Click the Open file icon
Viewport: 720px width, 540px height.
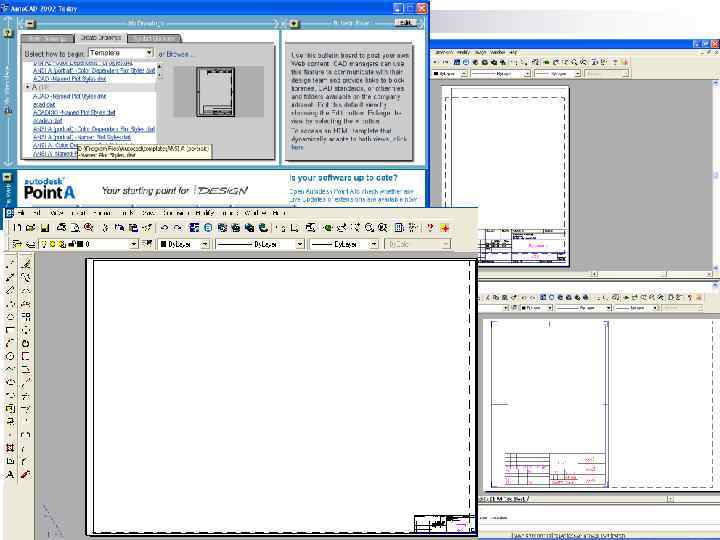(30, 227)
